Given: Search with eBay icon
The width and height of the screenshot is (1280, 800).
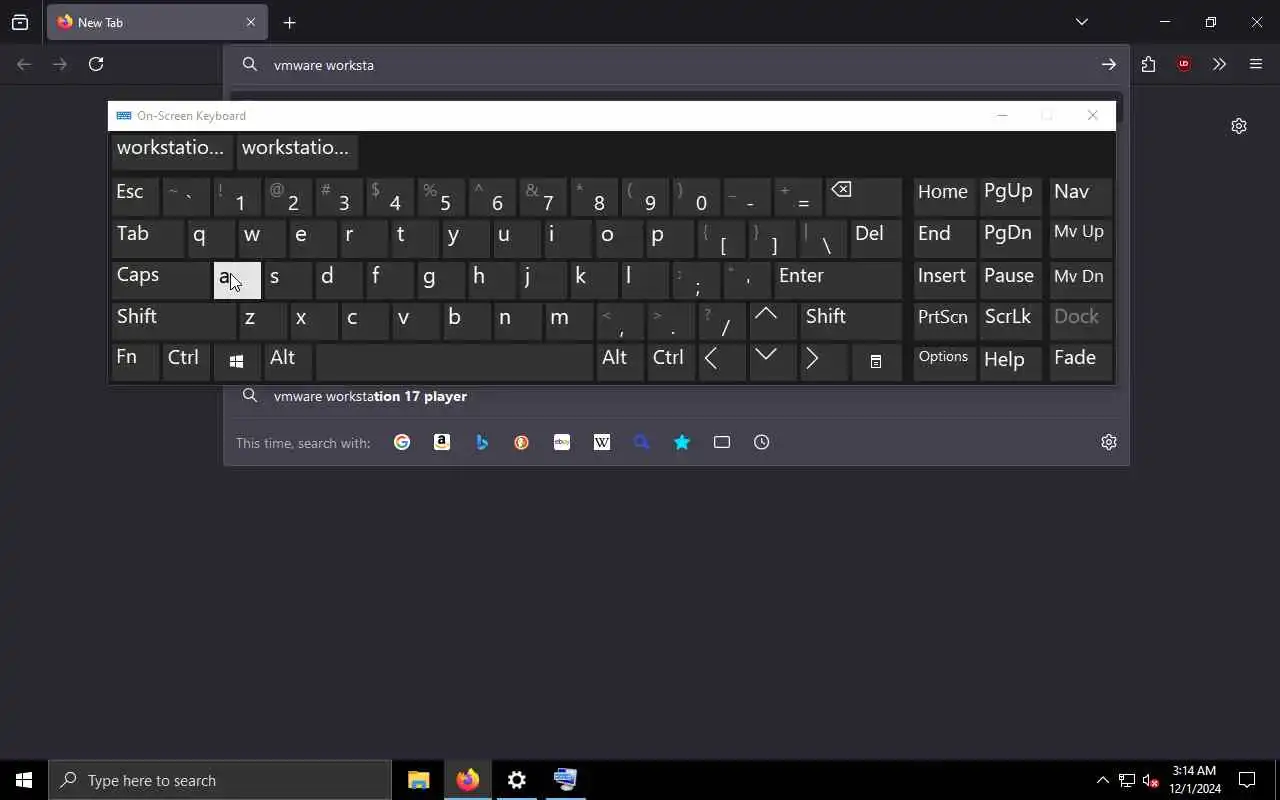Looking at the screenshot, I should coord(562,442).
